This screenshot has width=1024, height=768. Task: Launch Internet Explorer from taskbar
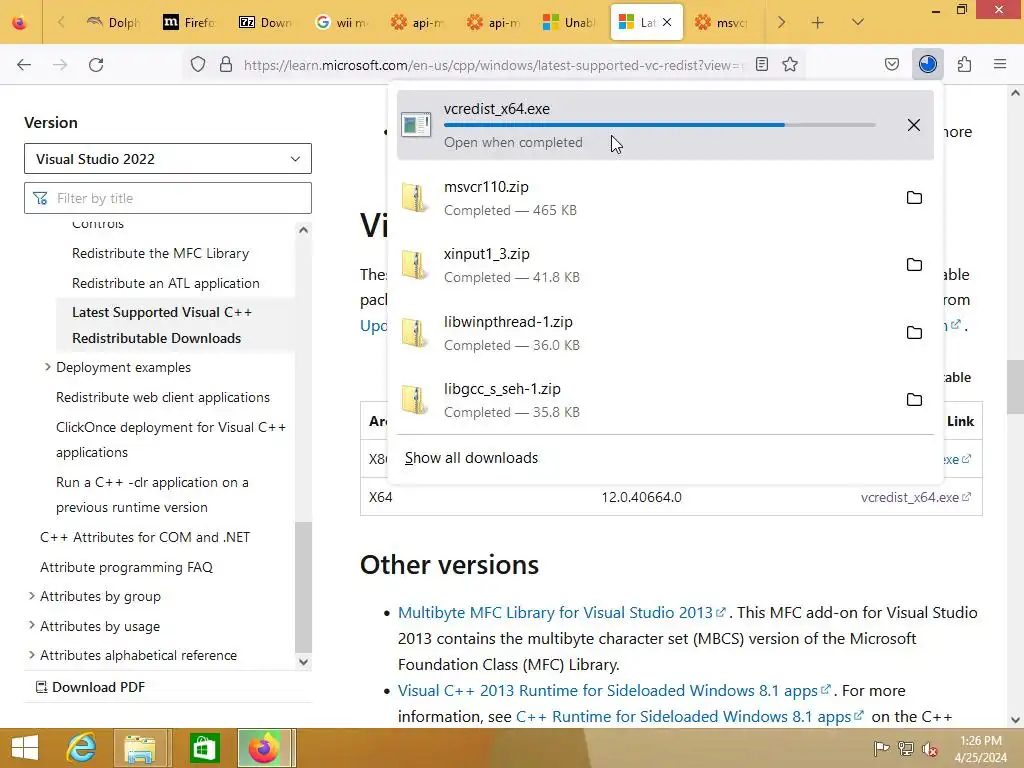(82, 748)
